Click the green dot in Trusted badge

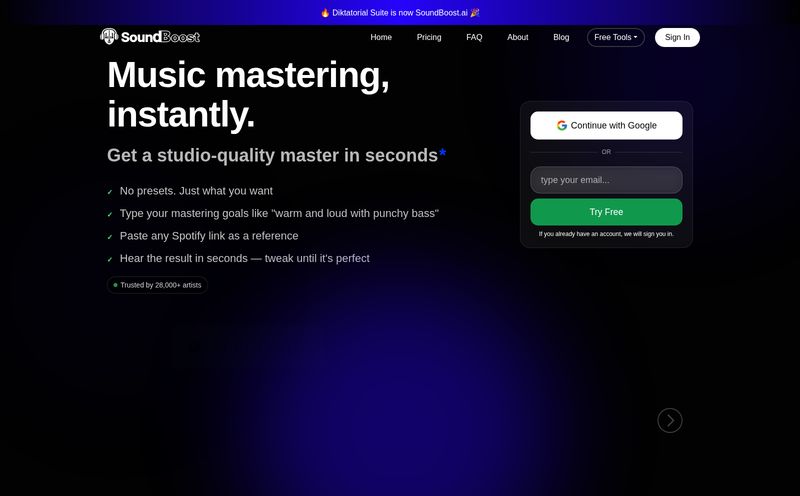tap(115, 285)
